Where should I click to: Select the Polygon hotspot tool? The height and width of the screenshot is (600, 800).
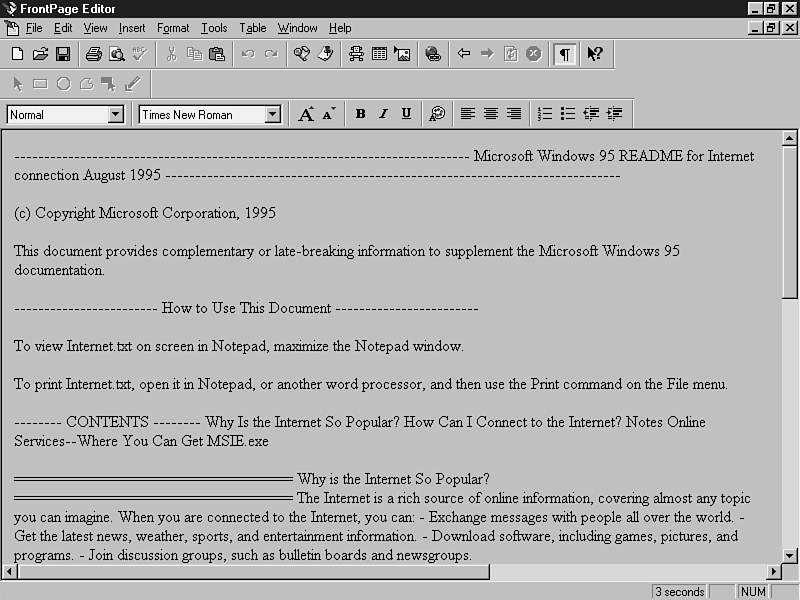(x=86, y=84)
